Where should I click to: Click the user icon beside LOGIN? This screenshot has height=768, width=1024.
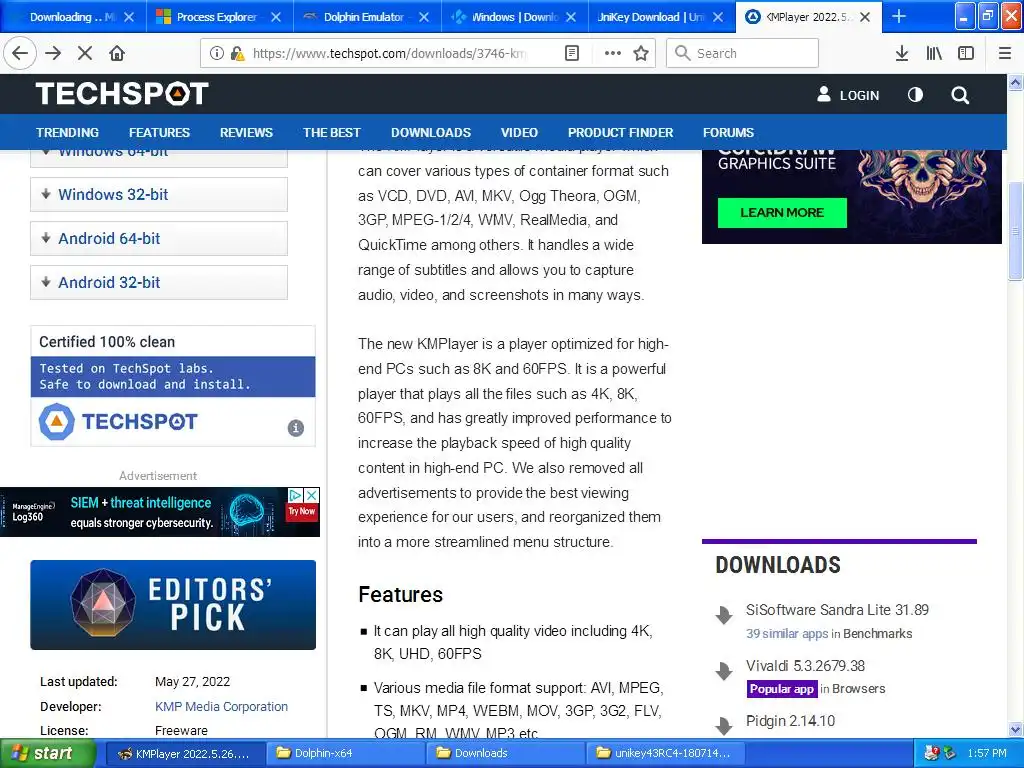coord(824,94)
